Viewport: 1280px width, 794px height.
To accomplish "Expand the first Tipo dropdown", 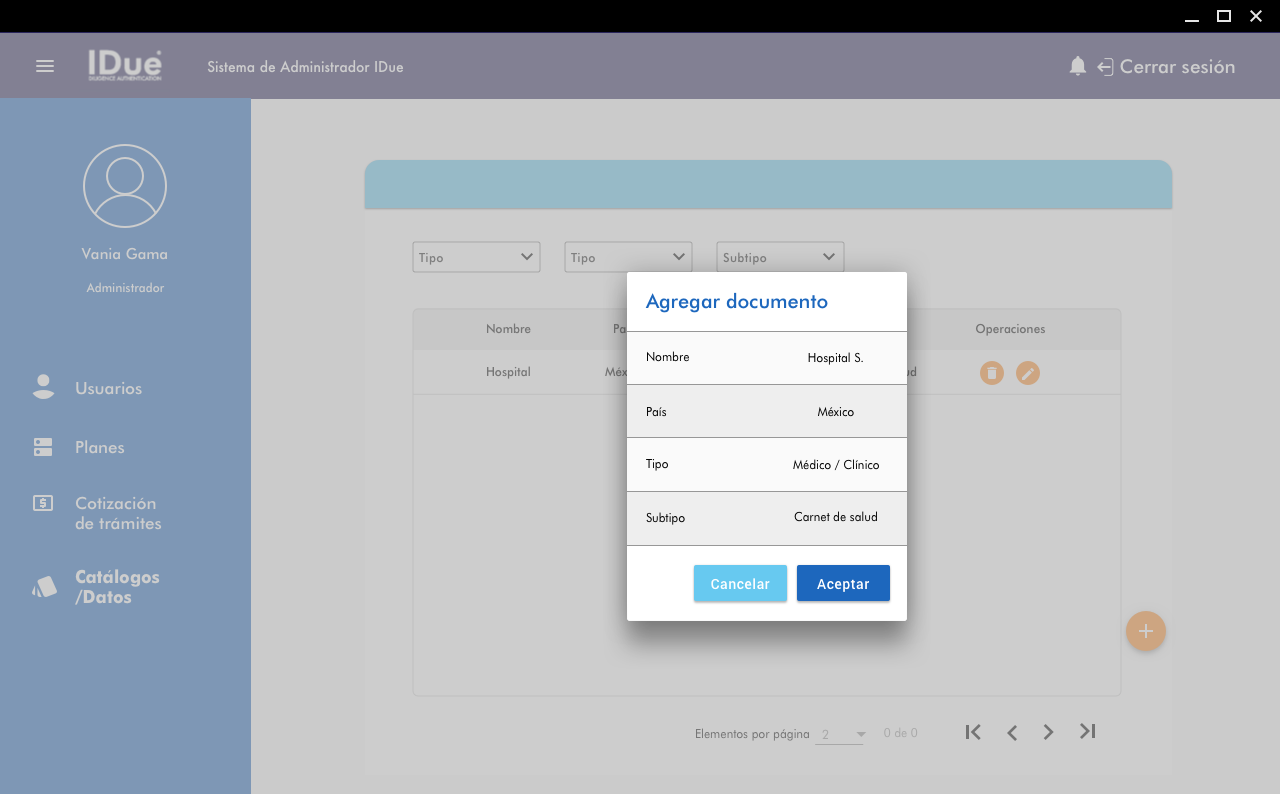I will coord(476,257).
